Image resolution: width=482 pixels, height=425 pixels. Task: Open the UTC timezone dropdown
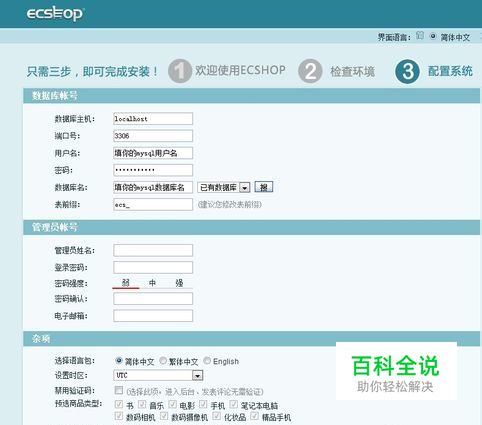click(x=158, y=375)
